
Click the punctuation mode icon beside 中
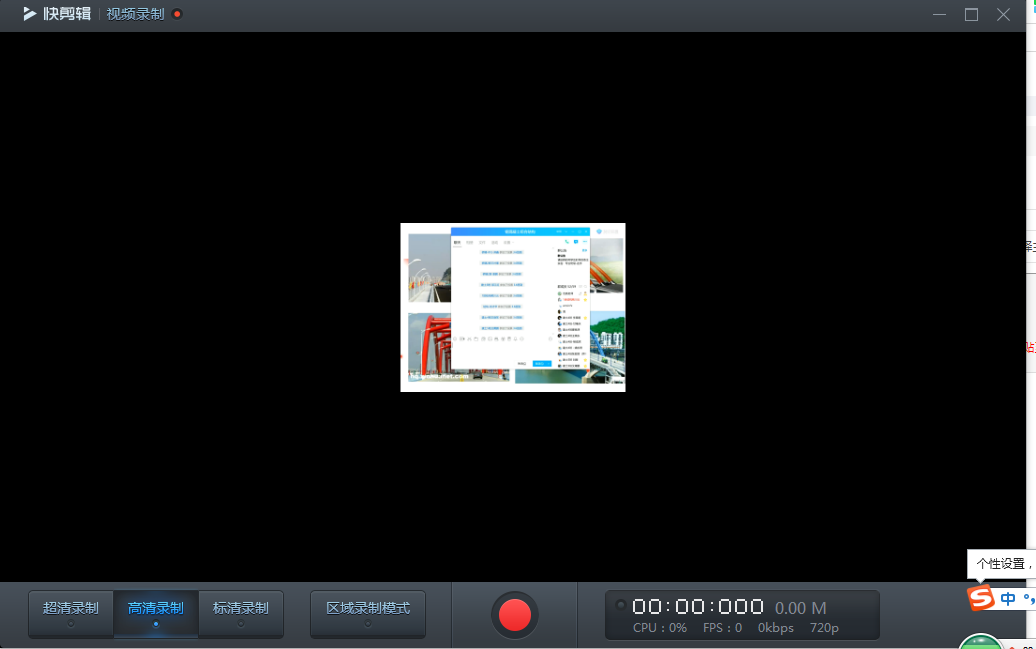pyautogui.click(x=1029, y=599)
